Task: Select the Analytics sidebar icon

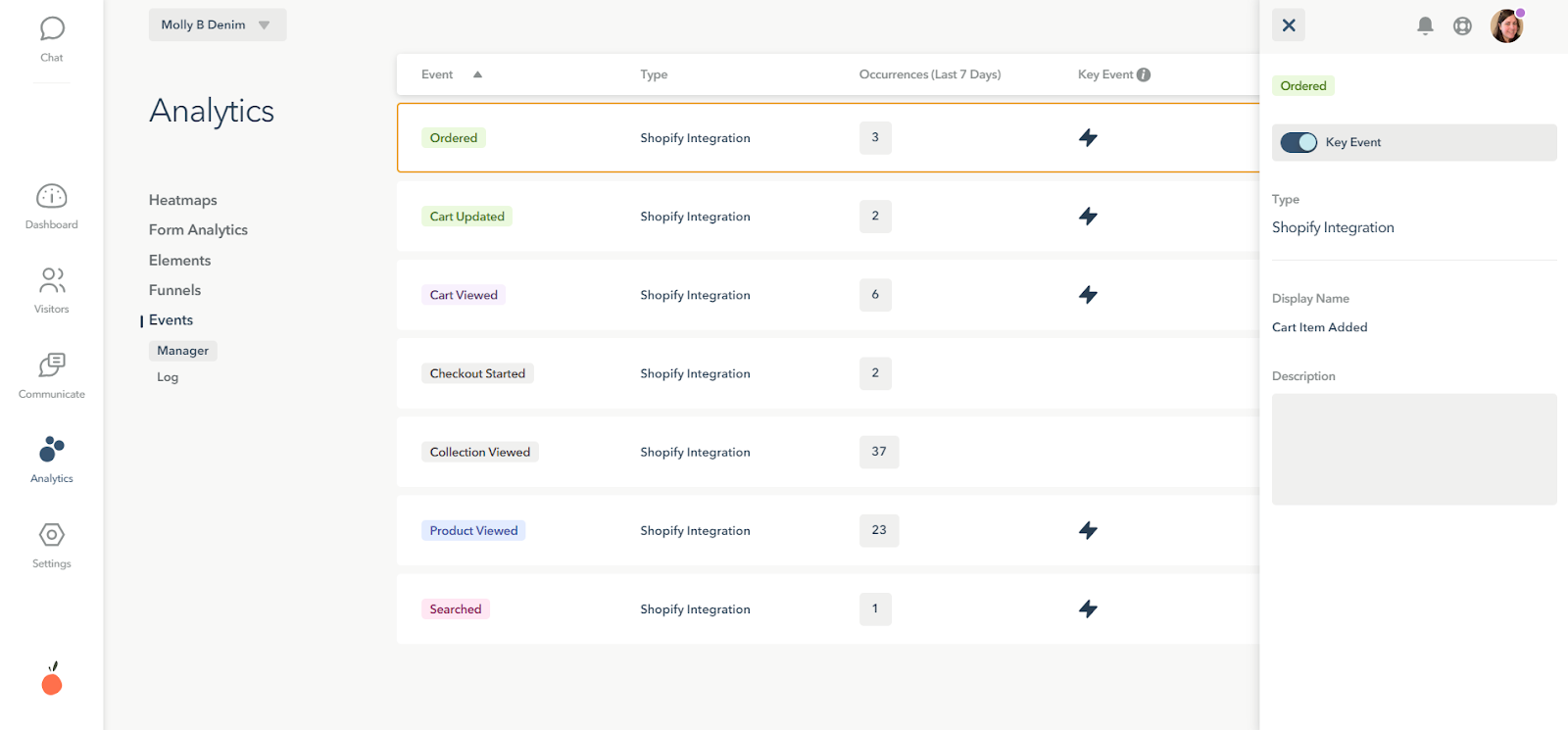Action: (52, 461)
